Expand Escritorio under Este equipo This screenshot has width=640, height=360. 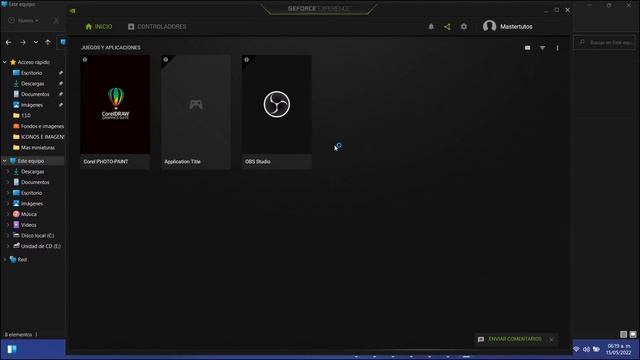pos(8,193)
